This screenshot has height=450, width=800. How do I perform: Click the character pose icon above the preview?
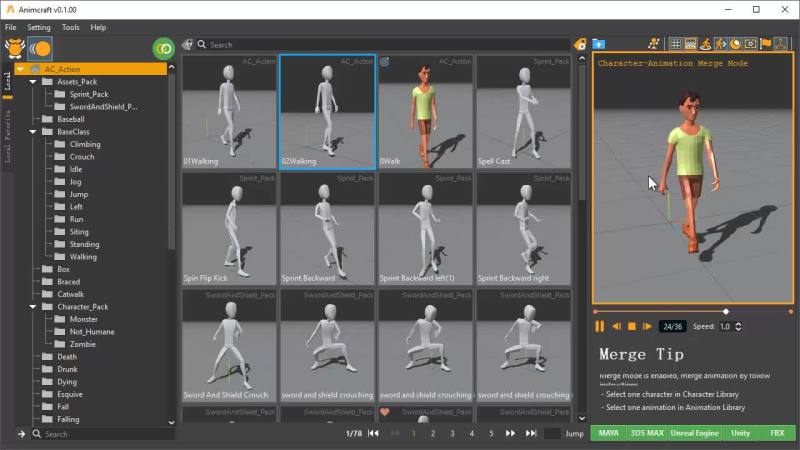click(654, 44)
